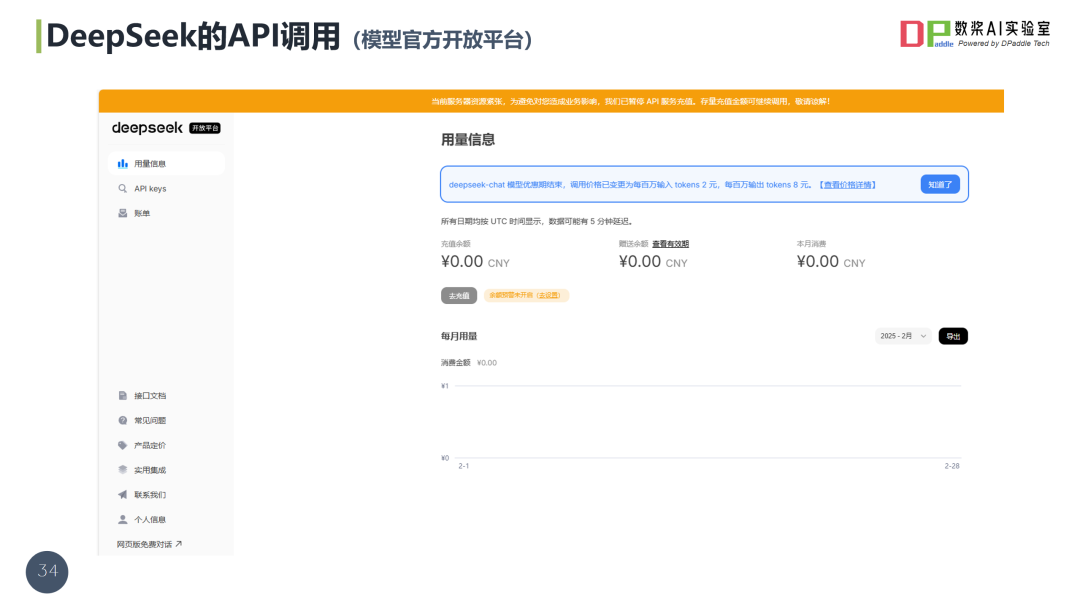Click the 消费金额 ¥0.00 label
This screenshot has width=1080, height=608.
click(x=468, y=363)
